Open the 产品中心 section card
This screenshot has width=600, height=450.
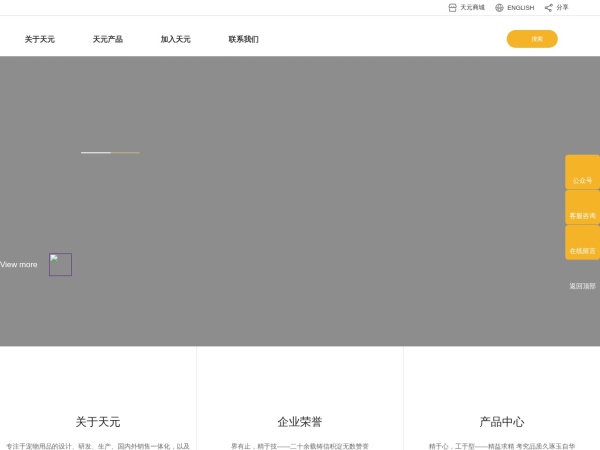tap(501, 421)
